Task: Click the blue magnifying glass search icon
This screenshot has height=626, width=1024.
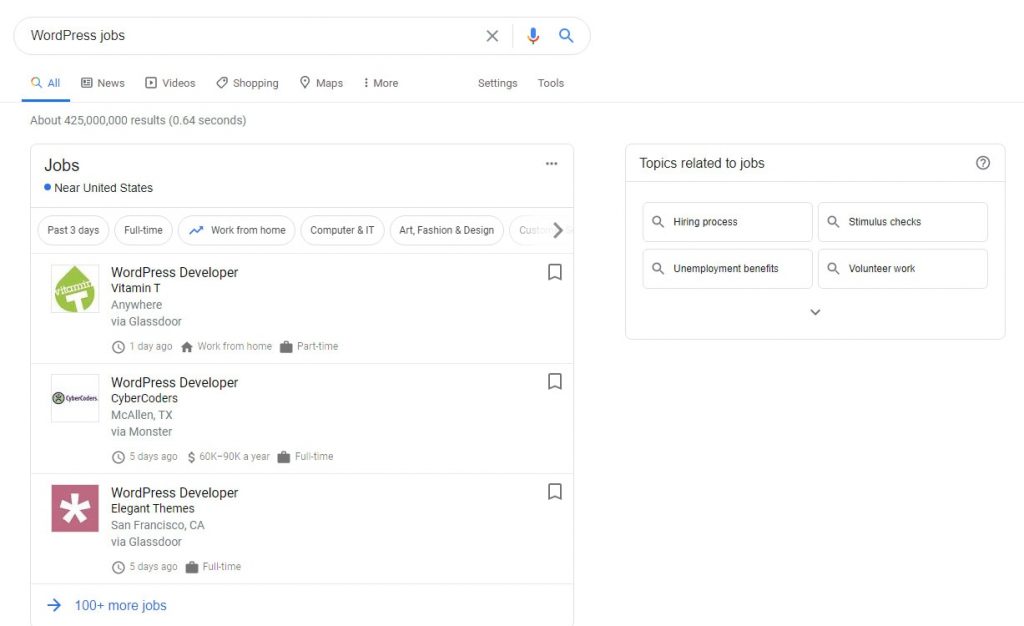Action: [567, 35]
